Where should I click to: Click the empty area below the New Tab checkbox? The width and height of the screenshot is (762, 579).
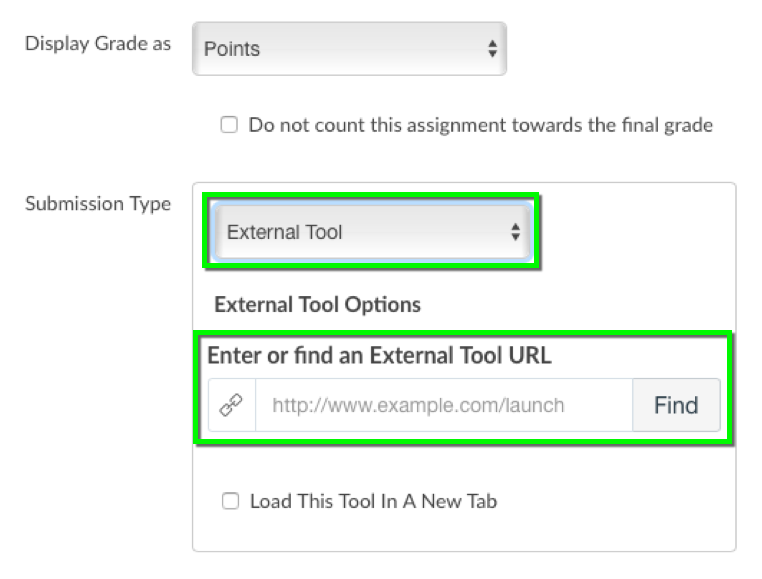[x=464, y=531]
